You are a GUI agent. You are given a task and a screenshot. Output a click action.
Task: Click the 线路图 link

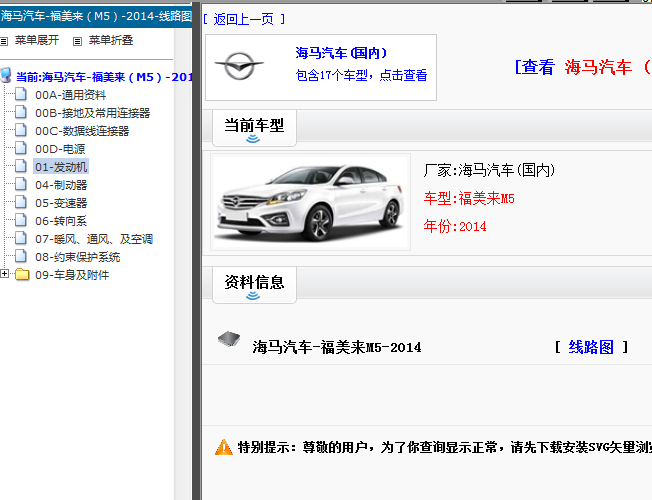click(x=591, y=347)
